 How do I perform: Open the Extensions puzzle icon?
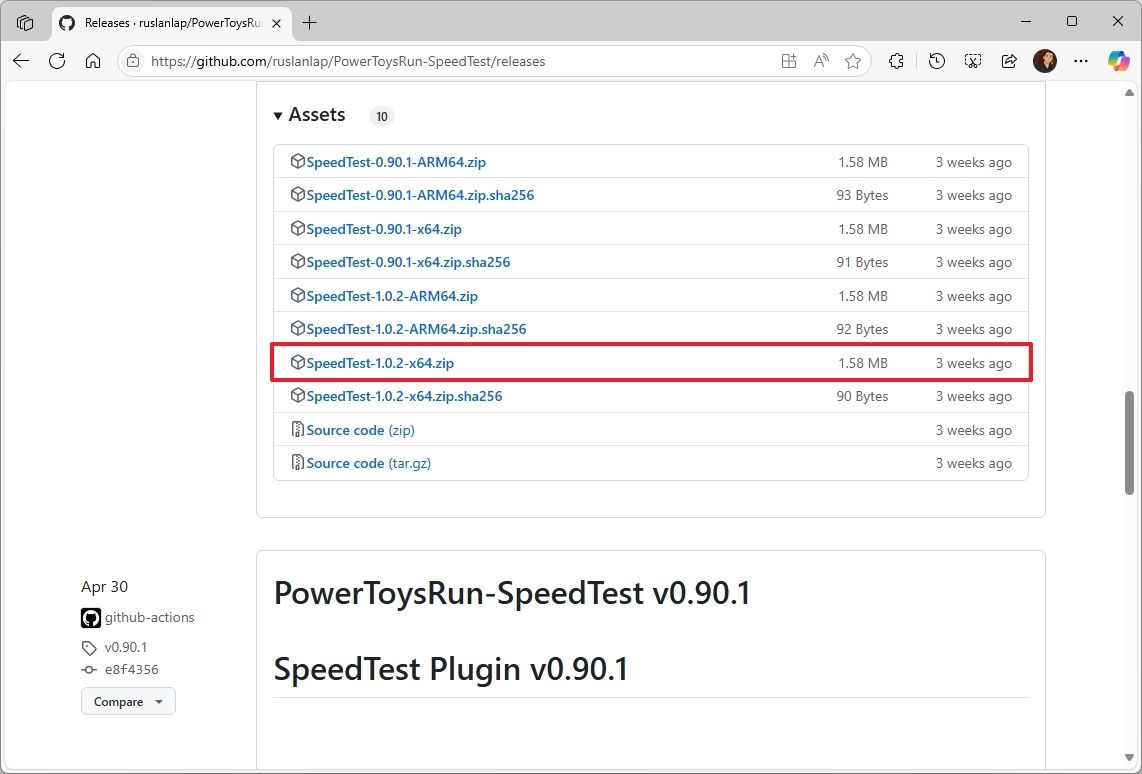coord(896,61)
